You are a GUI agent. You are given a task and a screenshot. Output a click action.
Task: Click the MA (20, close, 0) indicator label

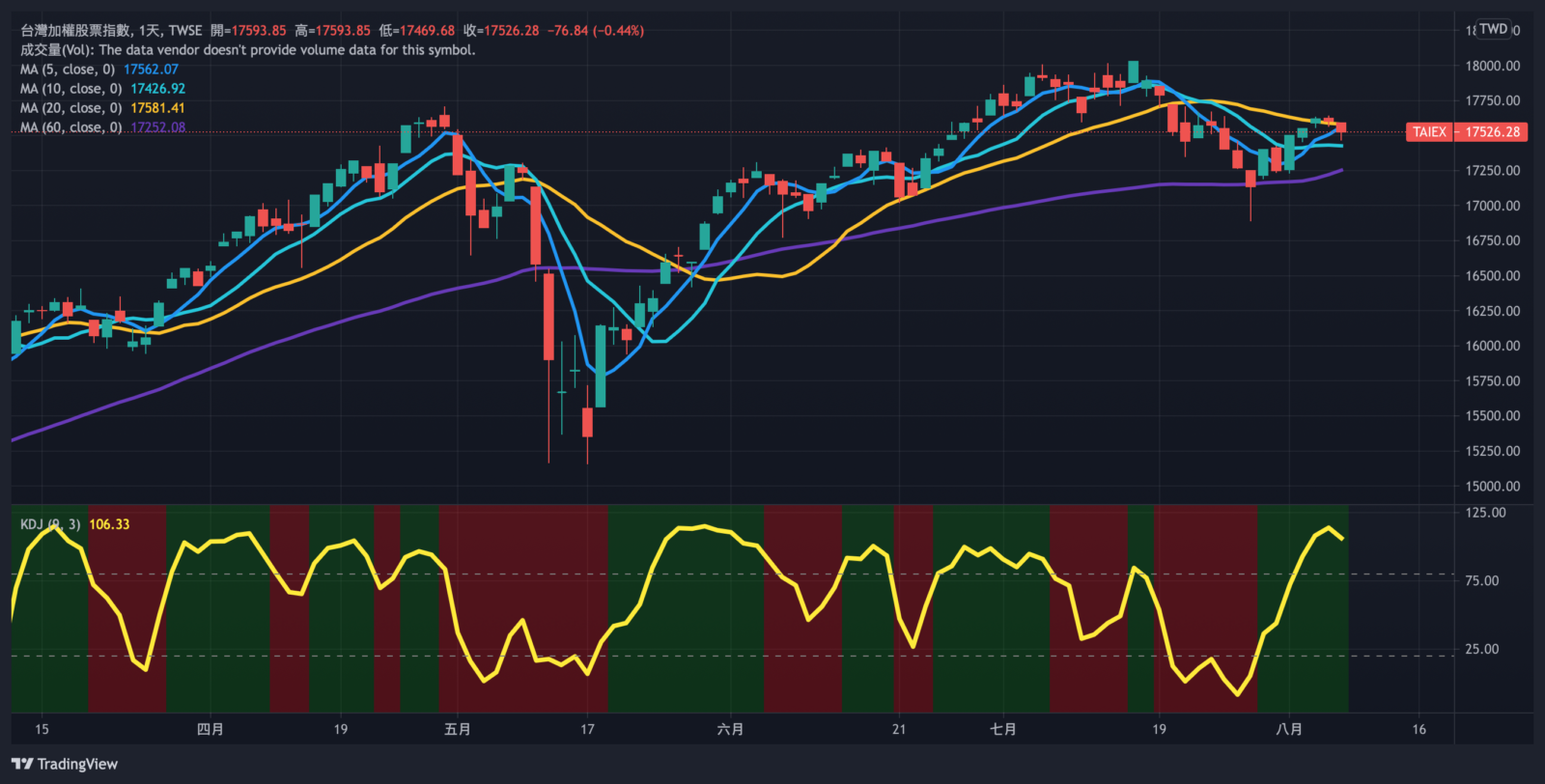click(70, 108)
